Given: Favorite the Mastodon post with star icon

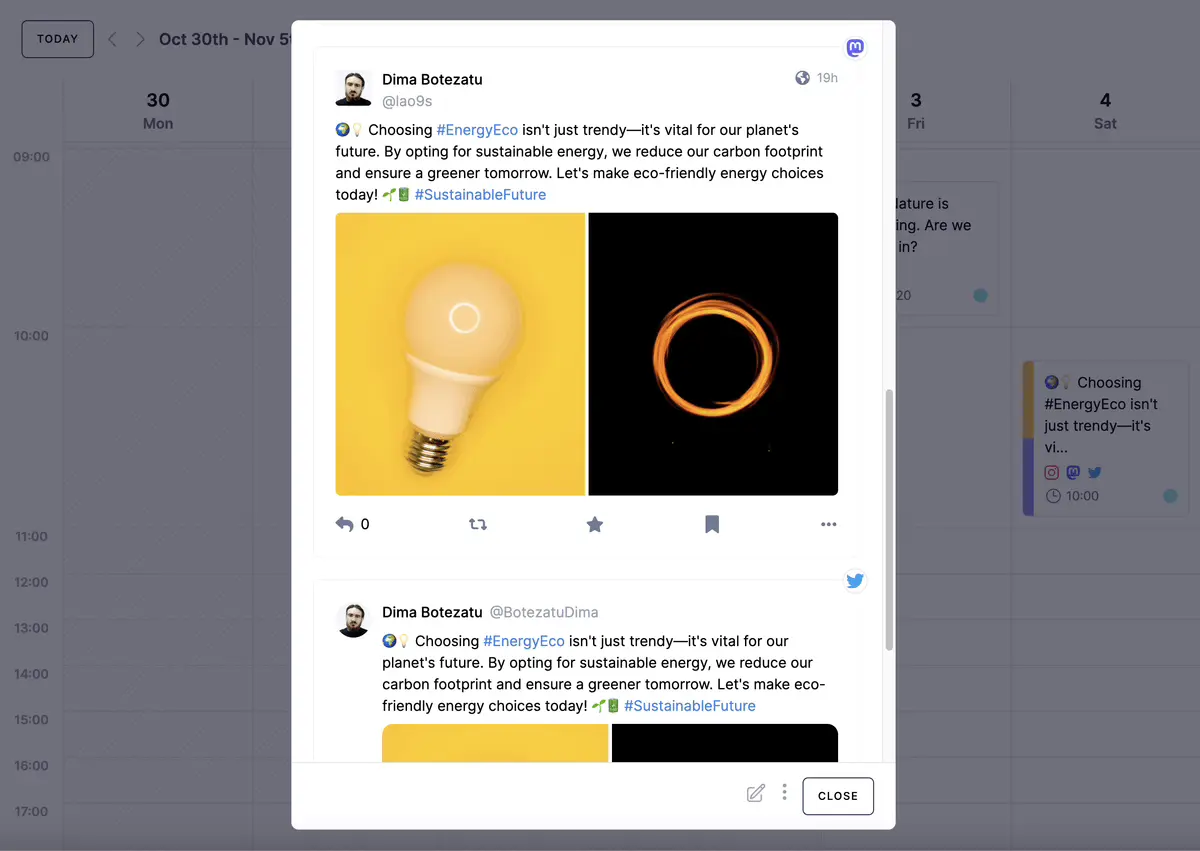Looking at the screenshot, I should [595, 524].
